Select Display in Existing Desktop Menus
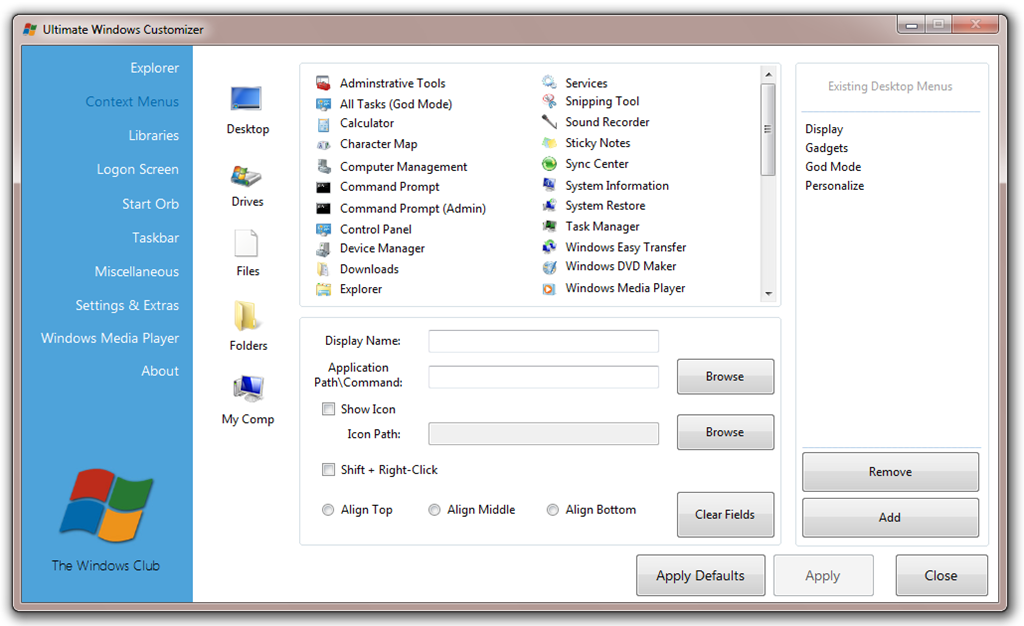Viewport: 1024px width, 626px height. pyautogui.click(x=824, y=129)
